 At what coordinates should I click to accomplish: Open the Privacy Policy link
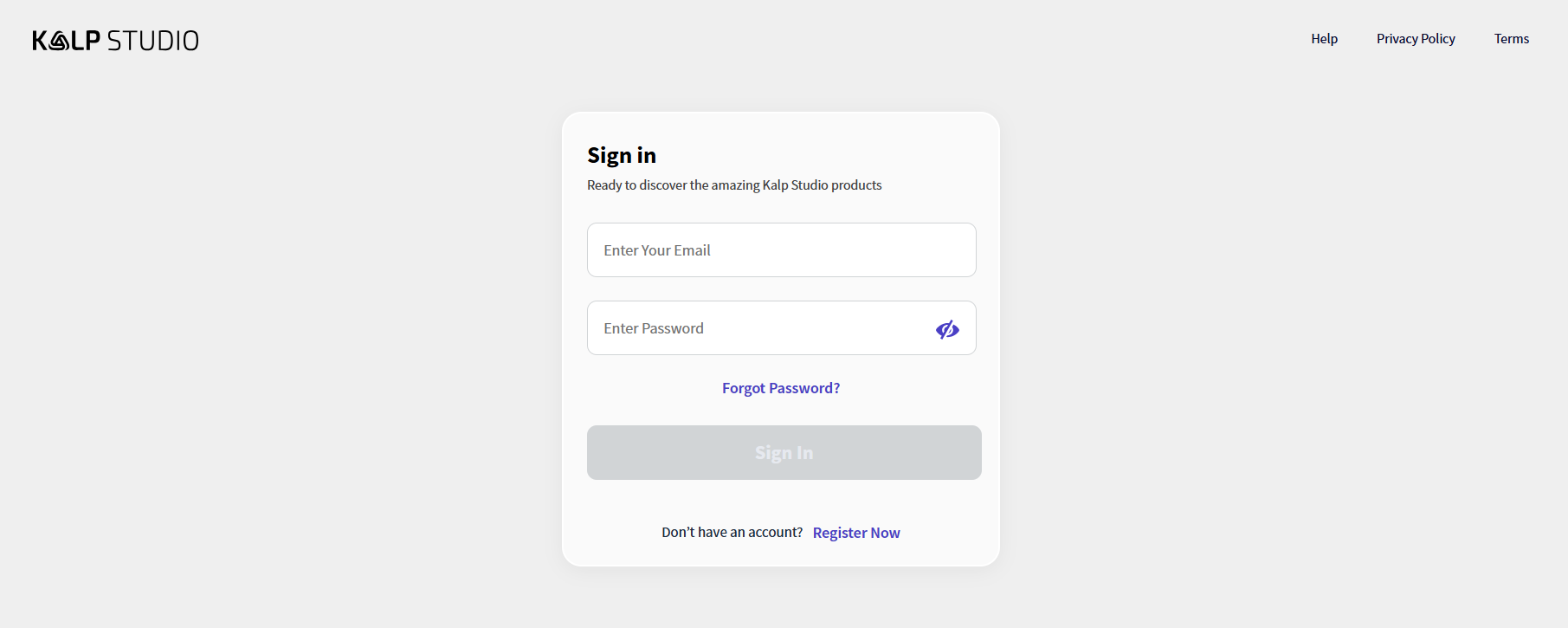click(1416, 39)
